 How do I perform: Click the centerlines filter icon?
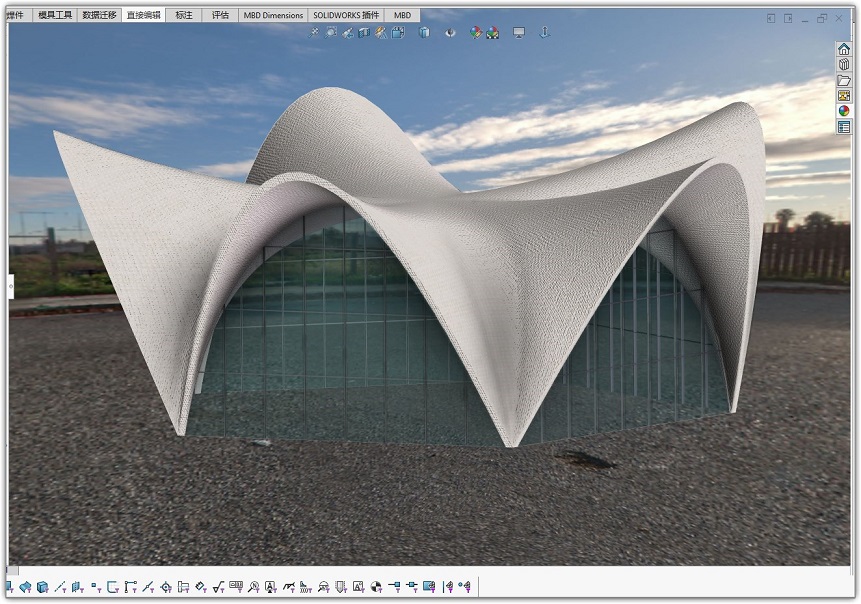(x=183, y=588)
